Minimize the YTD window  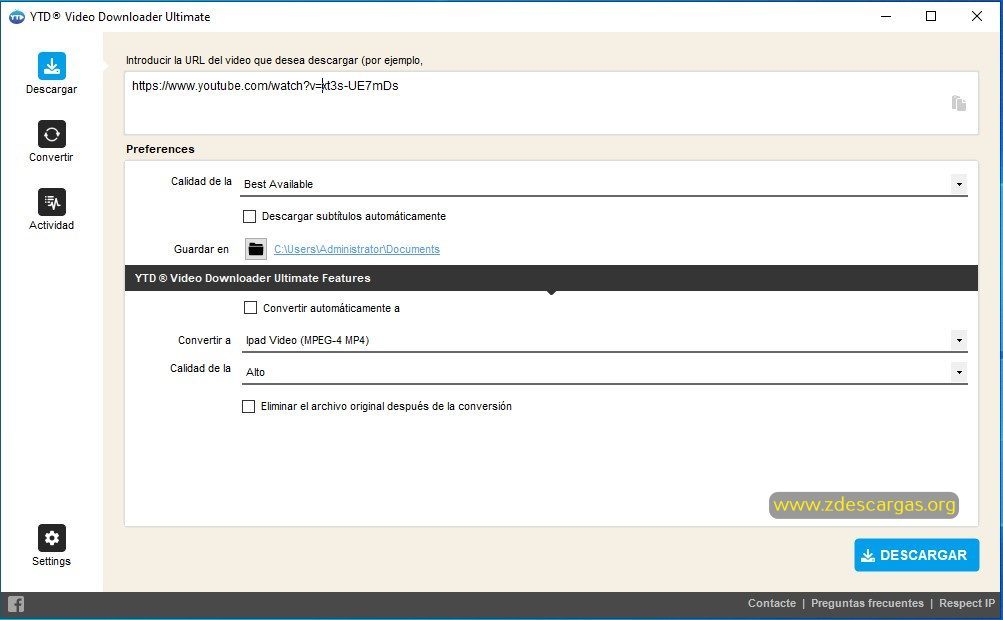click(886, 17)
